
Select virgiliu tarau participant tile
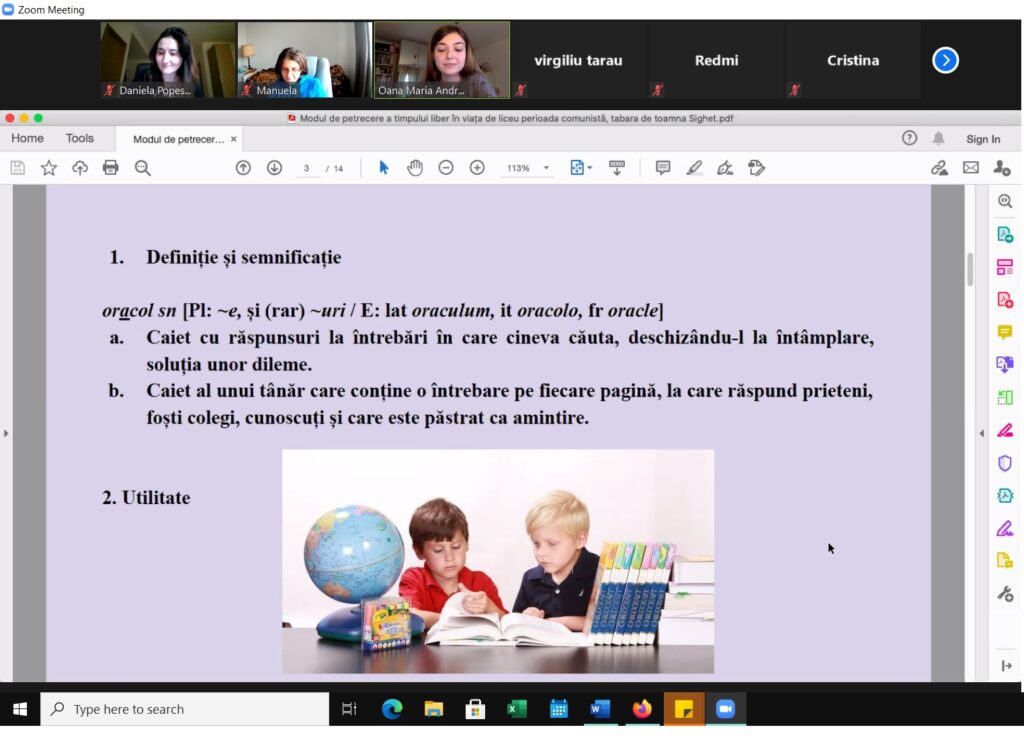click(578, 59)
